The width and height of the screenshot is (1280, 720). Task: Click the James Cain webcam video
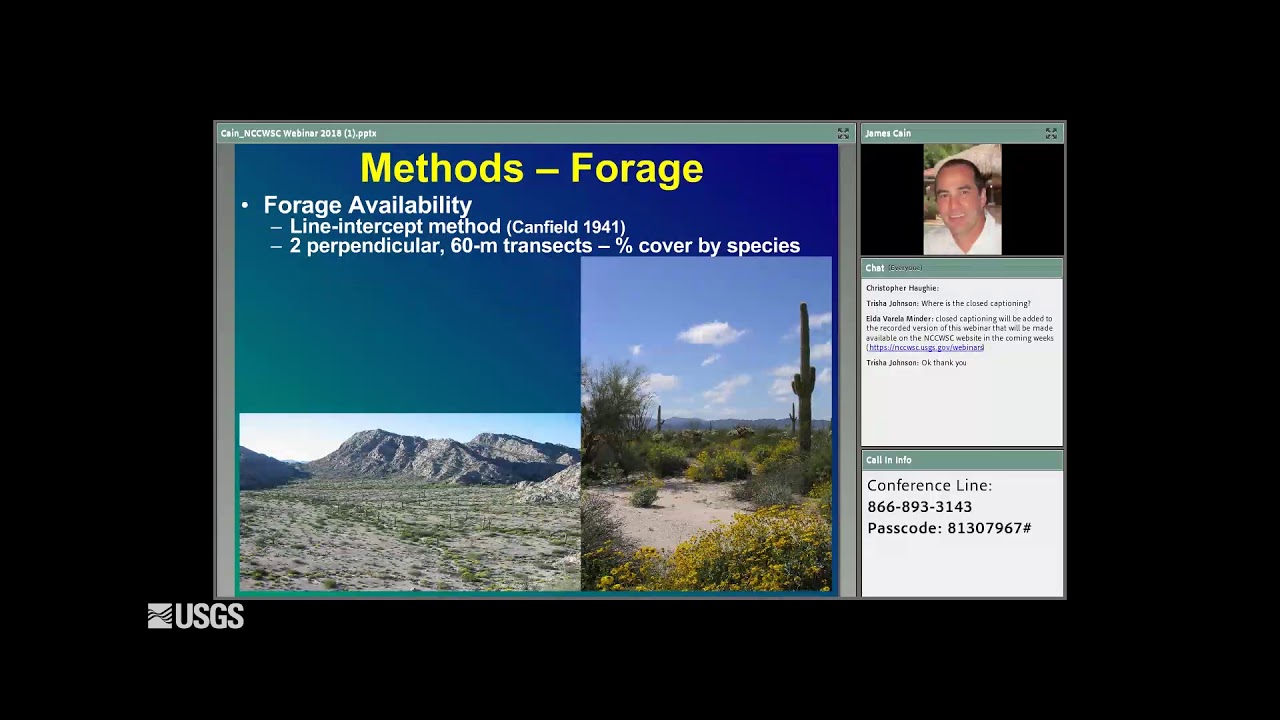tap(961, 199)
